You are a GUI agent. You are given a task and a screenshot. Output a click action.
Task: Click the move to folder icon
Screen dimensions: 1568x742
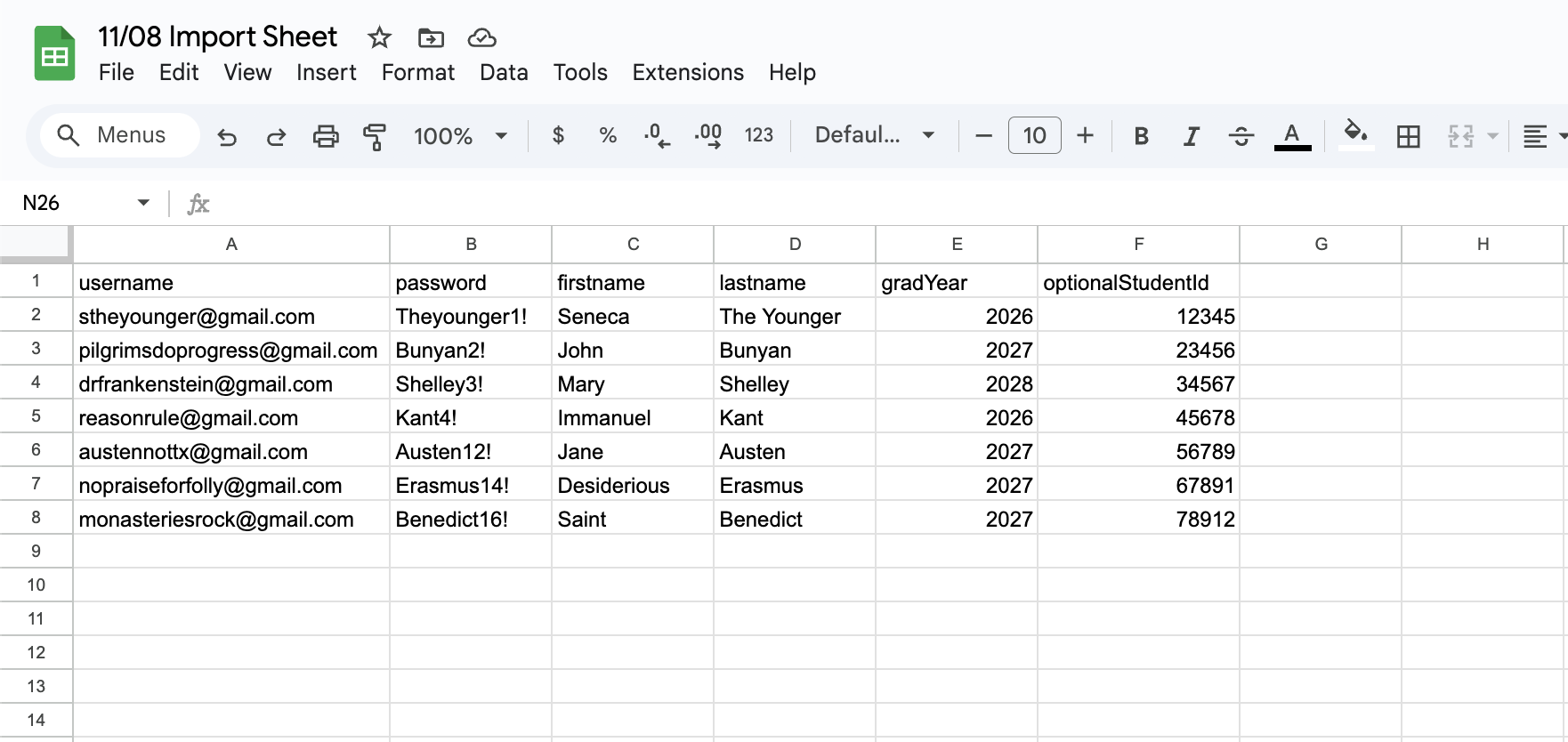[431, 37]
